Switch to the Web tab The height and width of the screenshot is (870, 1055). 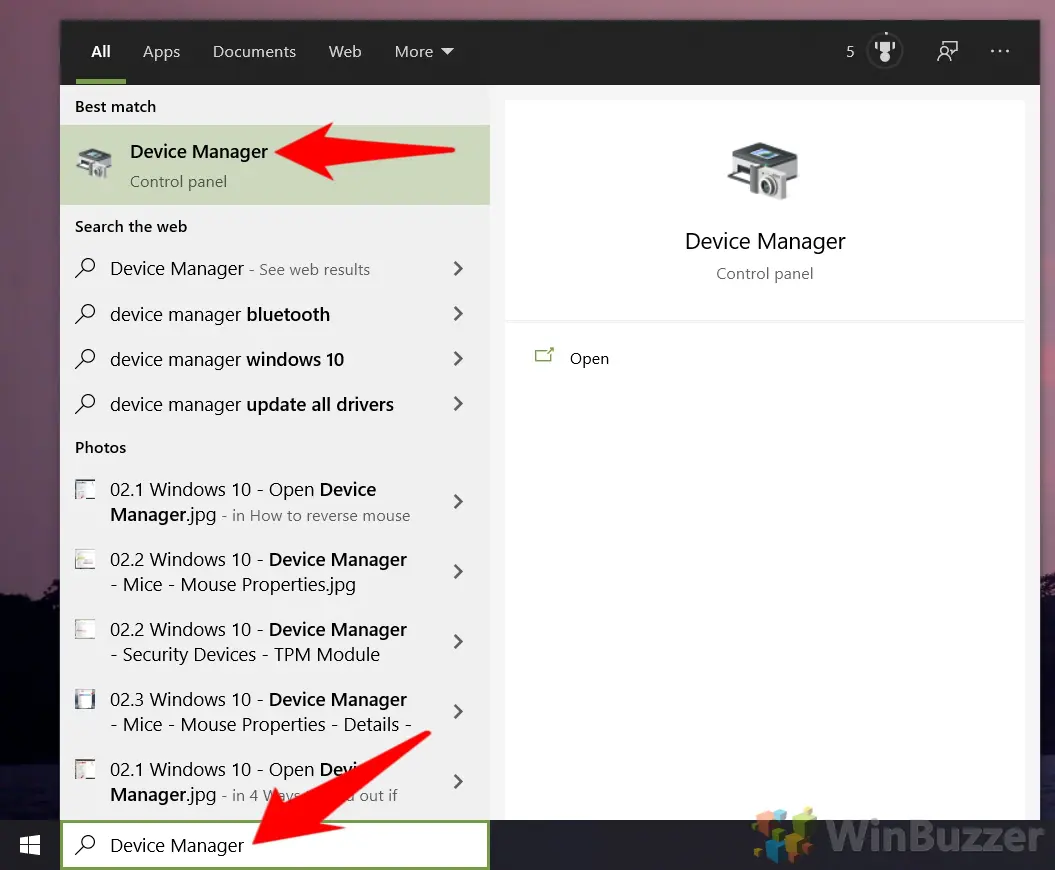click(x=345, y=52)
